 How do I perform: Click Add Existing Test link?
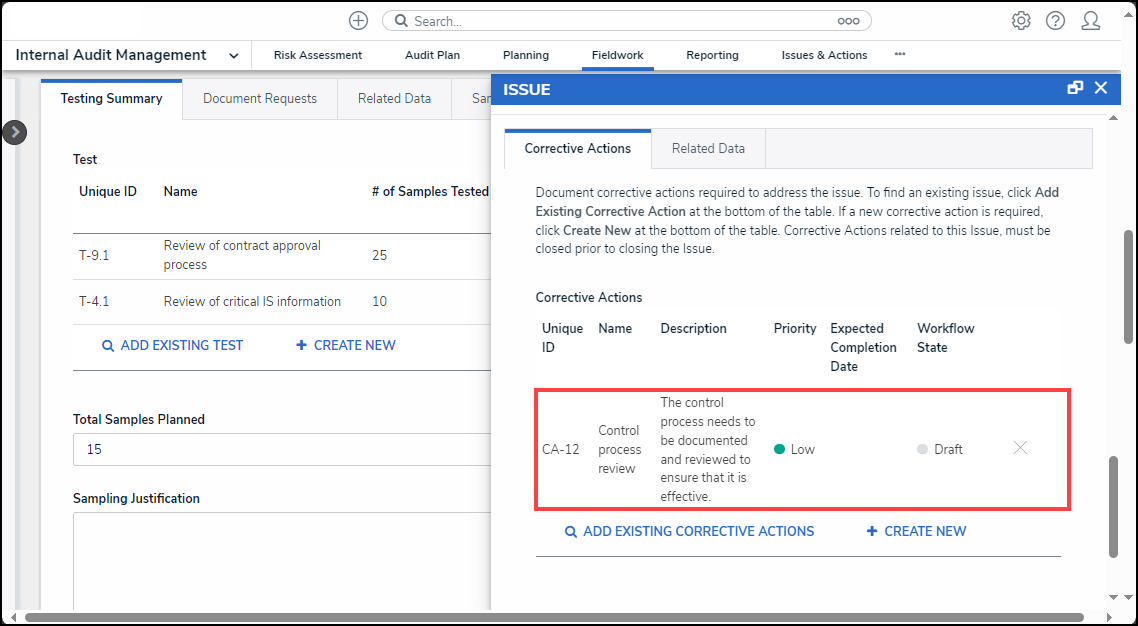click(172, 345)
